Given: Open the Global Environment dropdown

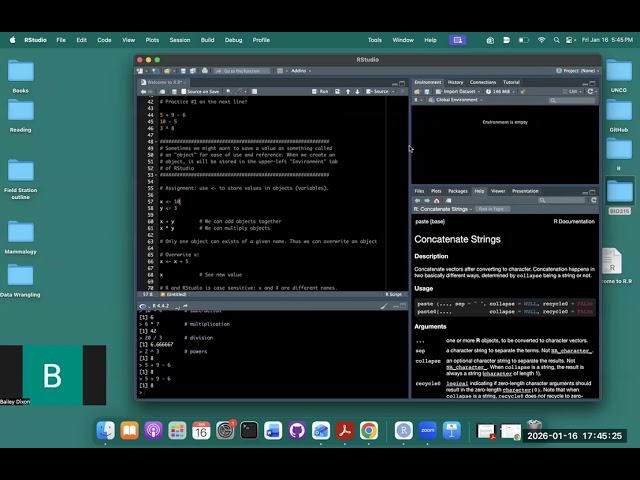Looking at the screenshot, I should (455, 100).
